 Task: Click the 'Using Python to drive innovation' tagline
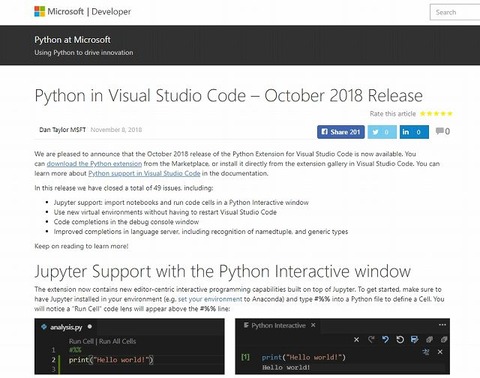84,52
